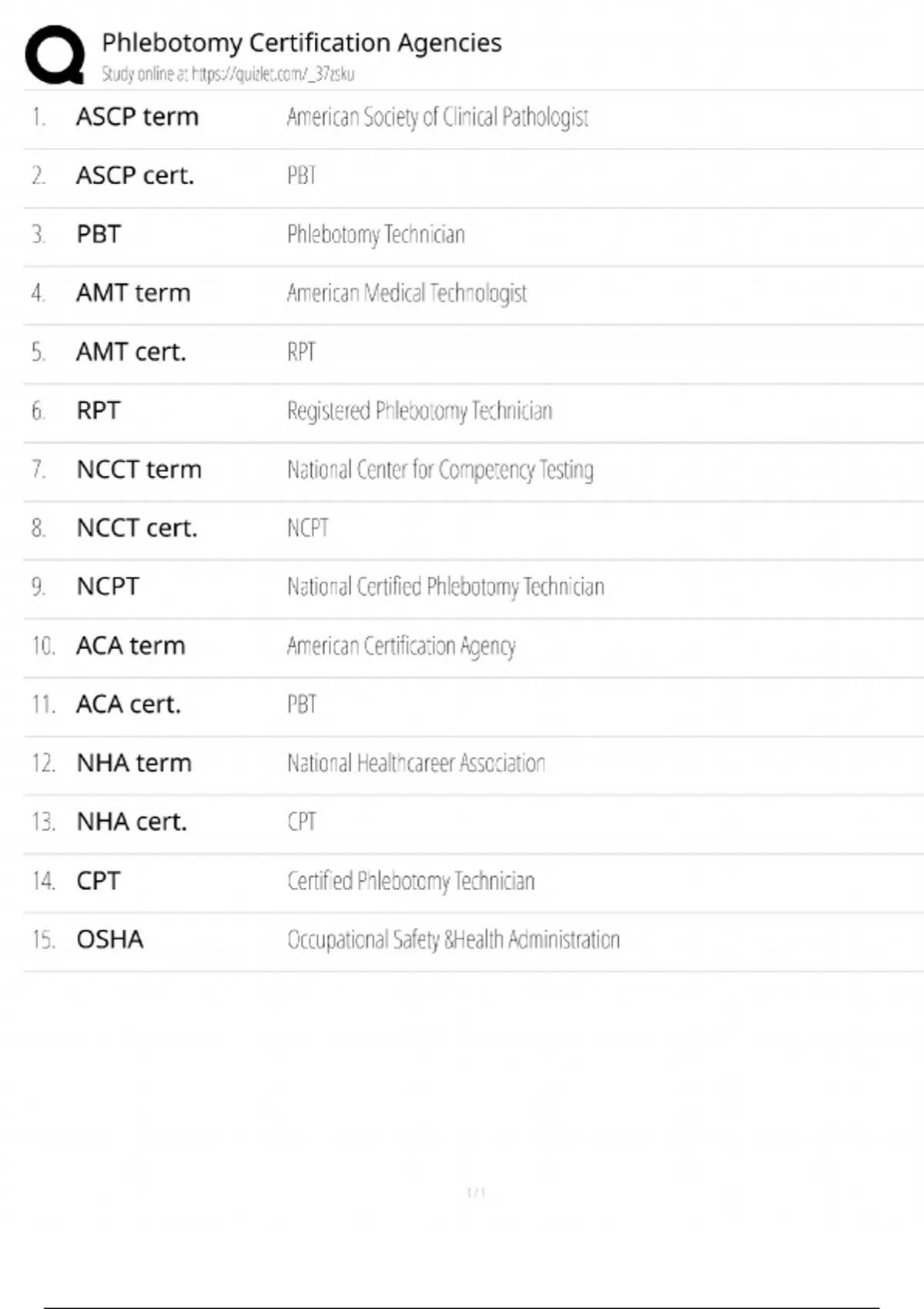Select the AMT term entry
Screen dimensions: 924x1309
coord(133,293)
